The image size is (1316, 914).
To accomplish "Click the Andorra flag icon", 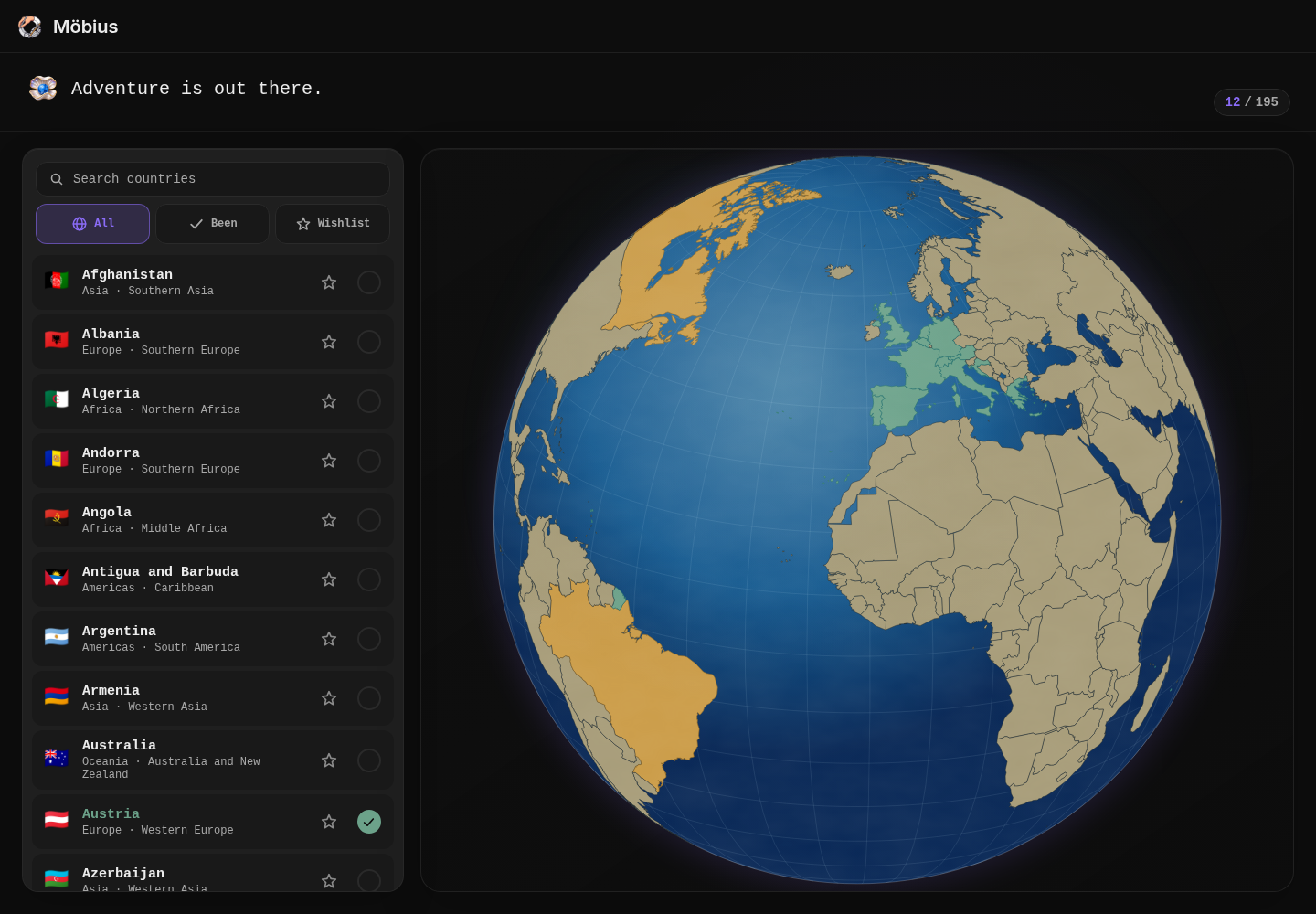I will tap(57, 459).
